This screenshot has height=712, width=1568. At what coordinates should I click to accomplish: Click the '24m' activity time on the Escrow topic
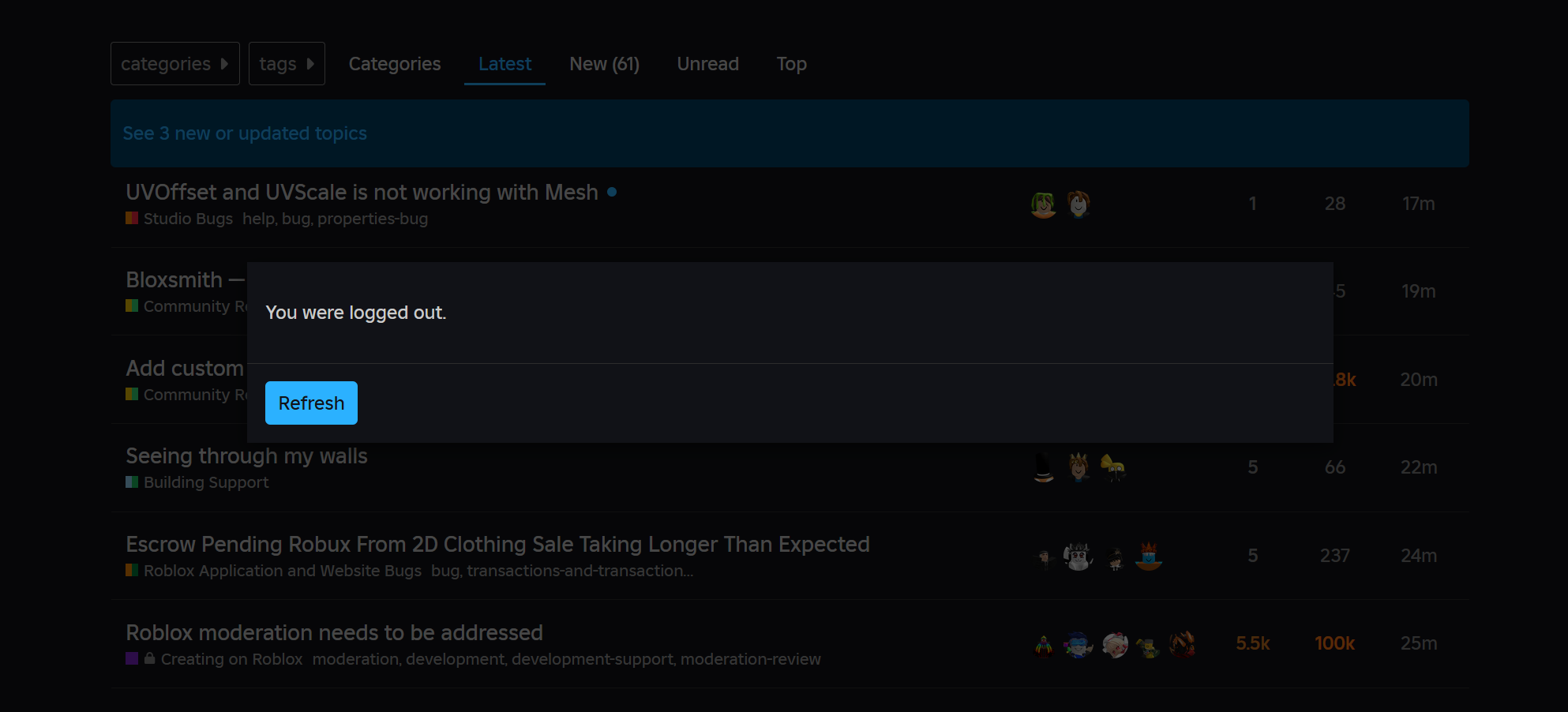[1419, 556]
